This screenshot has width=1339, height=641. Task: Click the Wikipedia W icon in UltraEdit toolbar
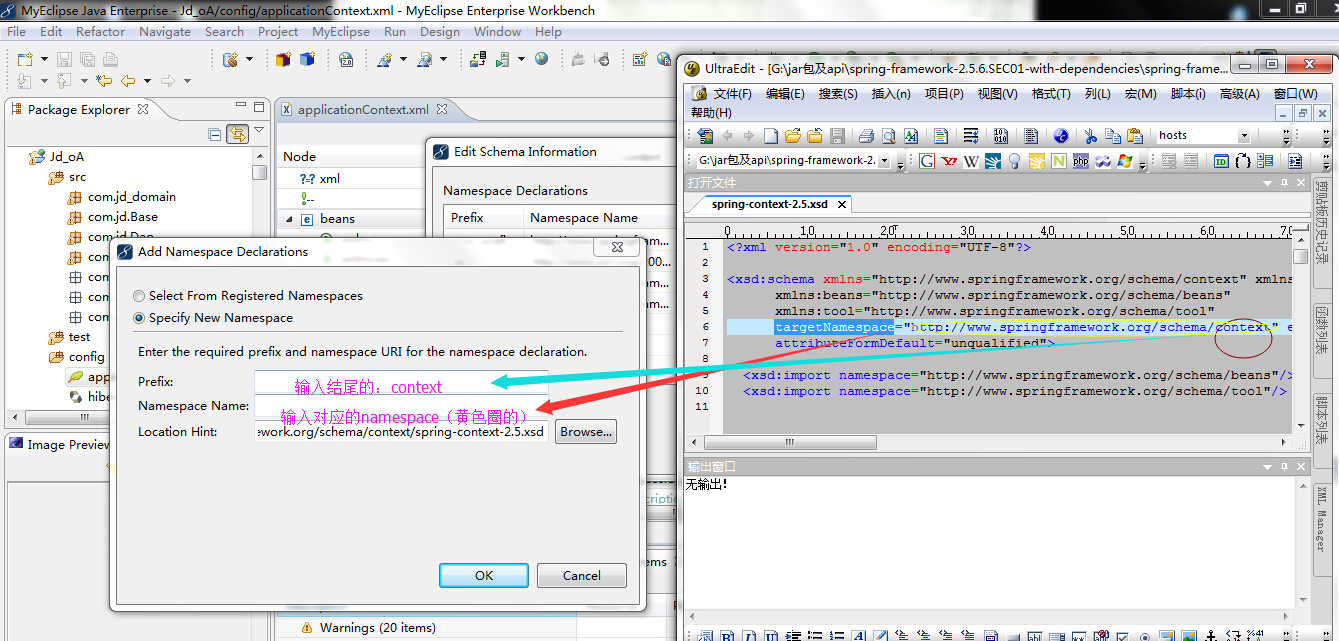pos(971,161)
